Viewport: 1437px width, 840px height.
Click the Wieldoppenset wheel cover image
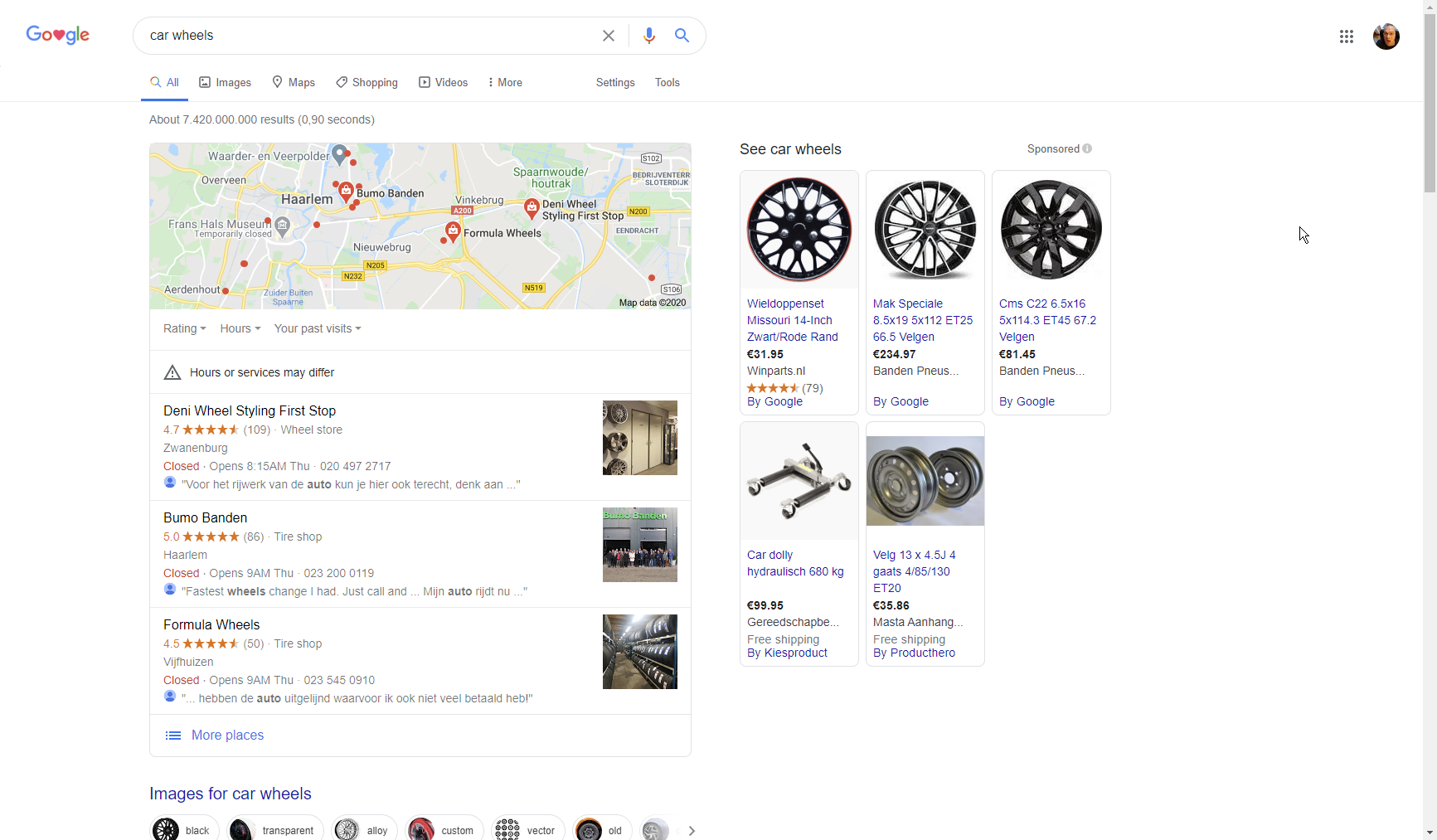click(x=799, y=230)
